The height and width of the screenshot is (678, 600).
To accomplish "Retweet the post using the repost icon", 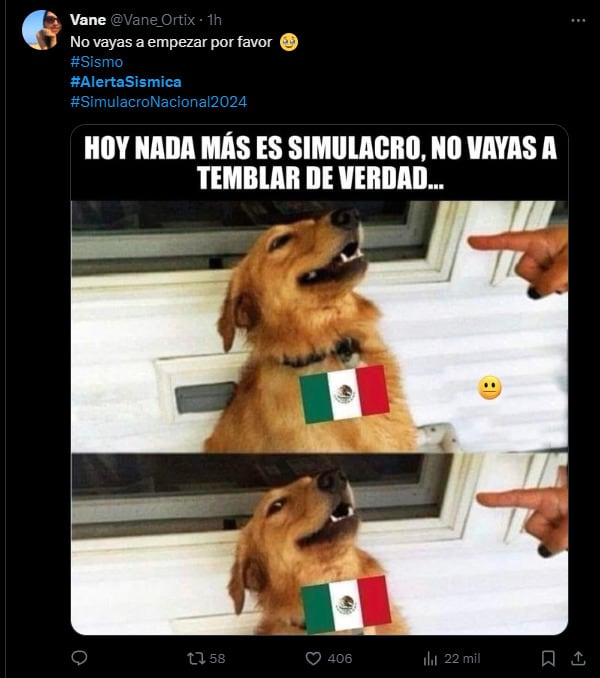I will (195, 659).
